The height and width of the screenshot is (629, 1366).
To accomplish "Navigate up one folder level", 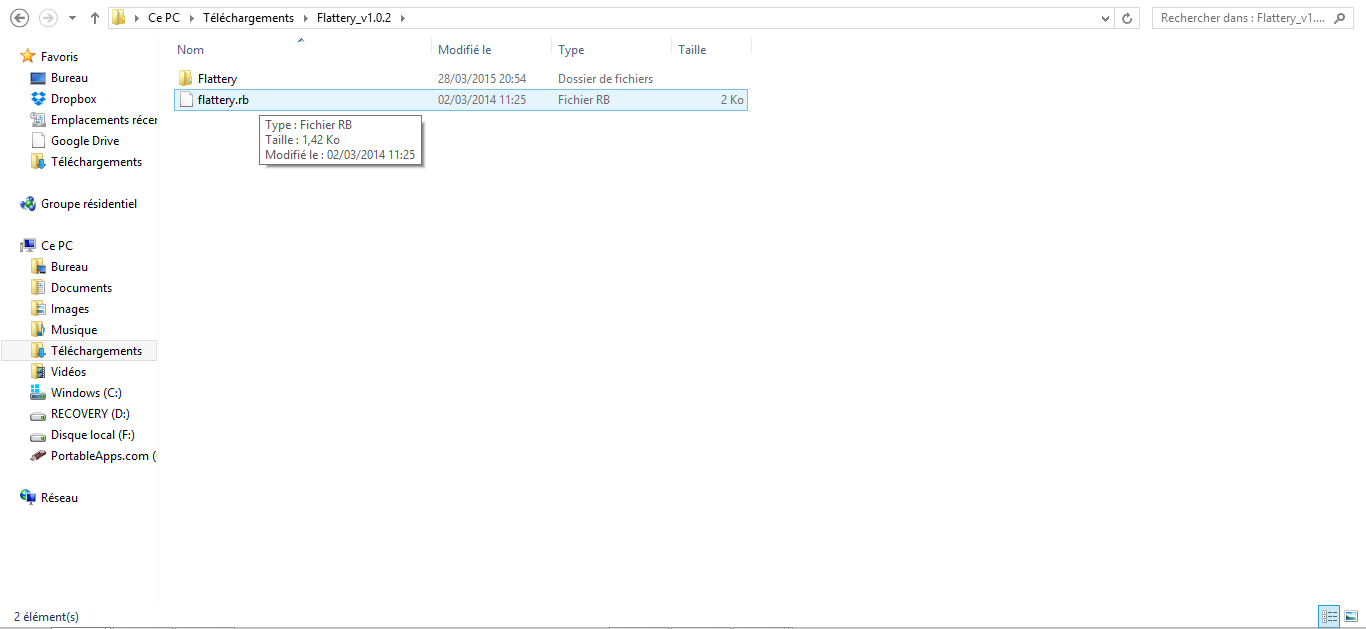I will tap(93, 17).
